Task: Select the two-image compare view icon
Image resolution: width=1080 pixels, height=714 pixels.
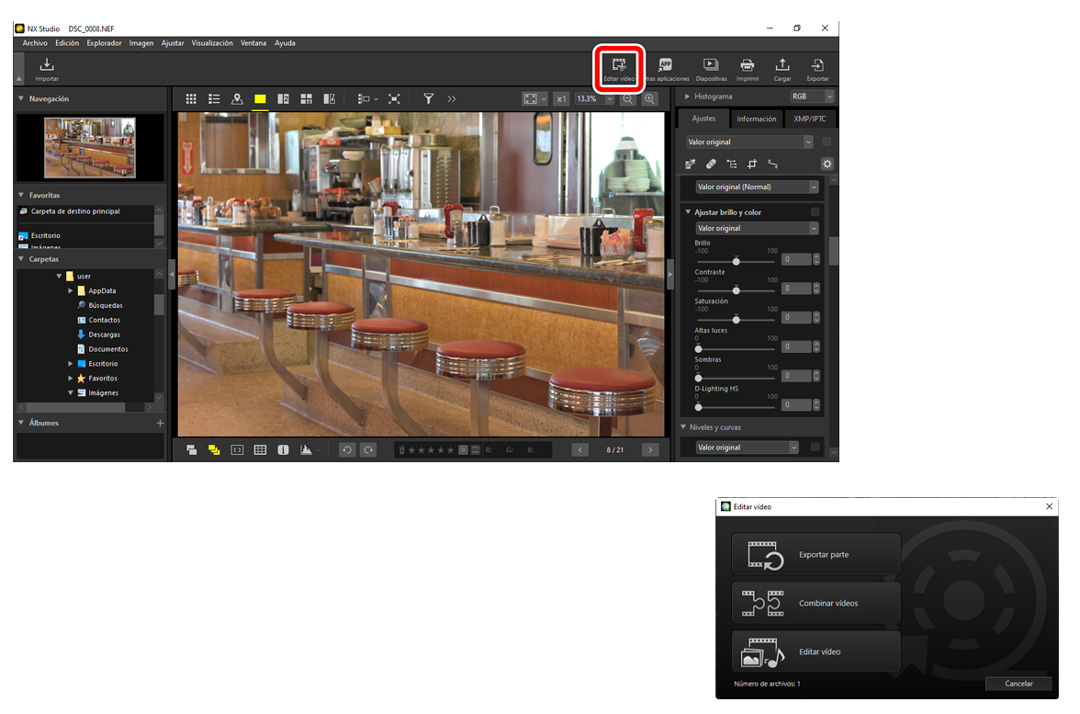Action: point(283,99)
